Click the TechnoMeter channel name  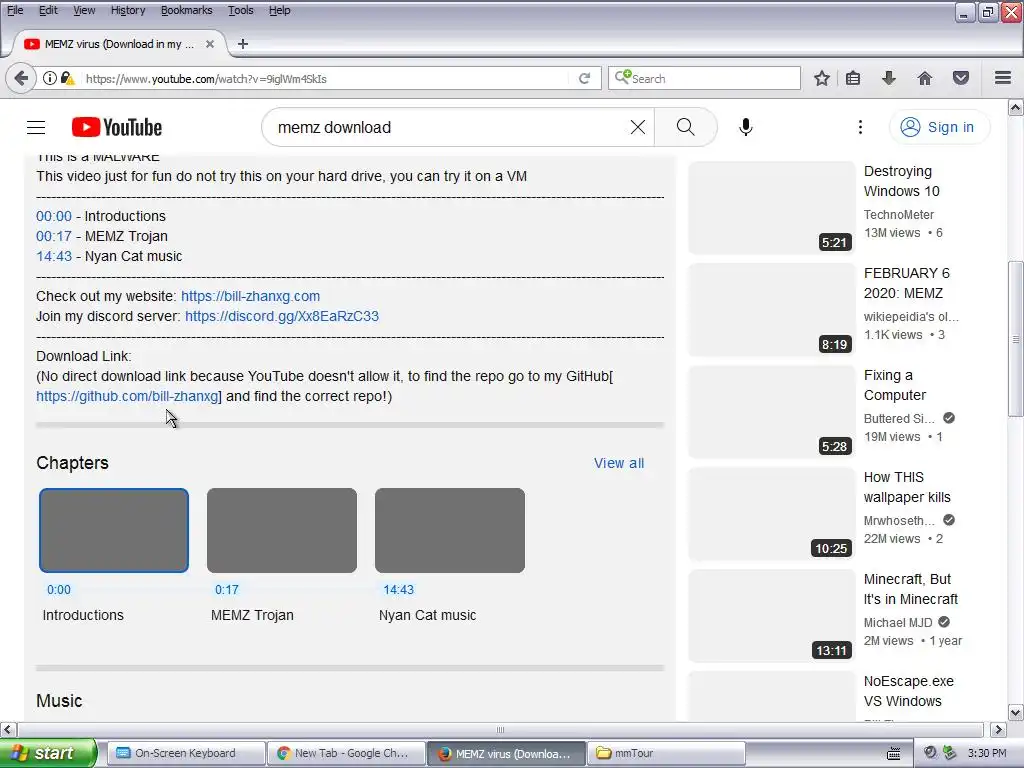[899, 215]
